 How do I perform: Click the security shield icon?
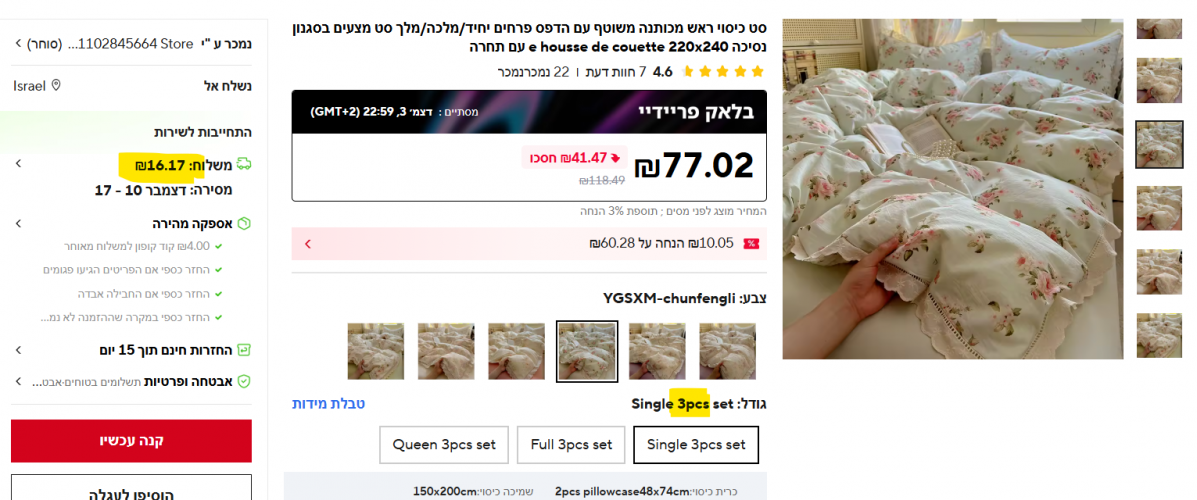point(244,381)
